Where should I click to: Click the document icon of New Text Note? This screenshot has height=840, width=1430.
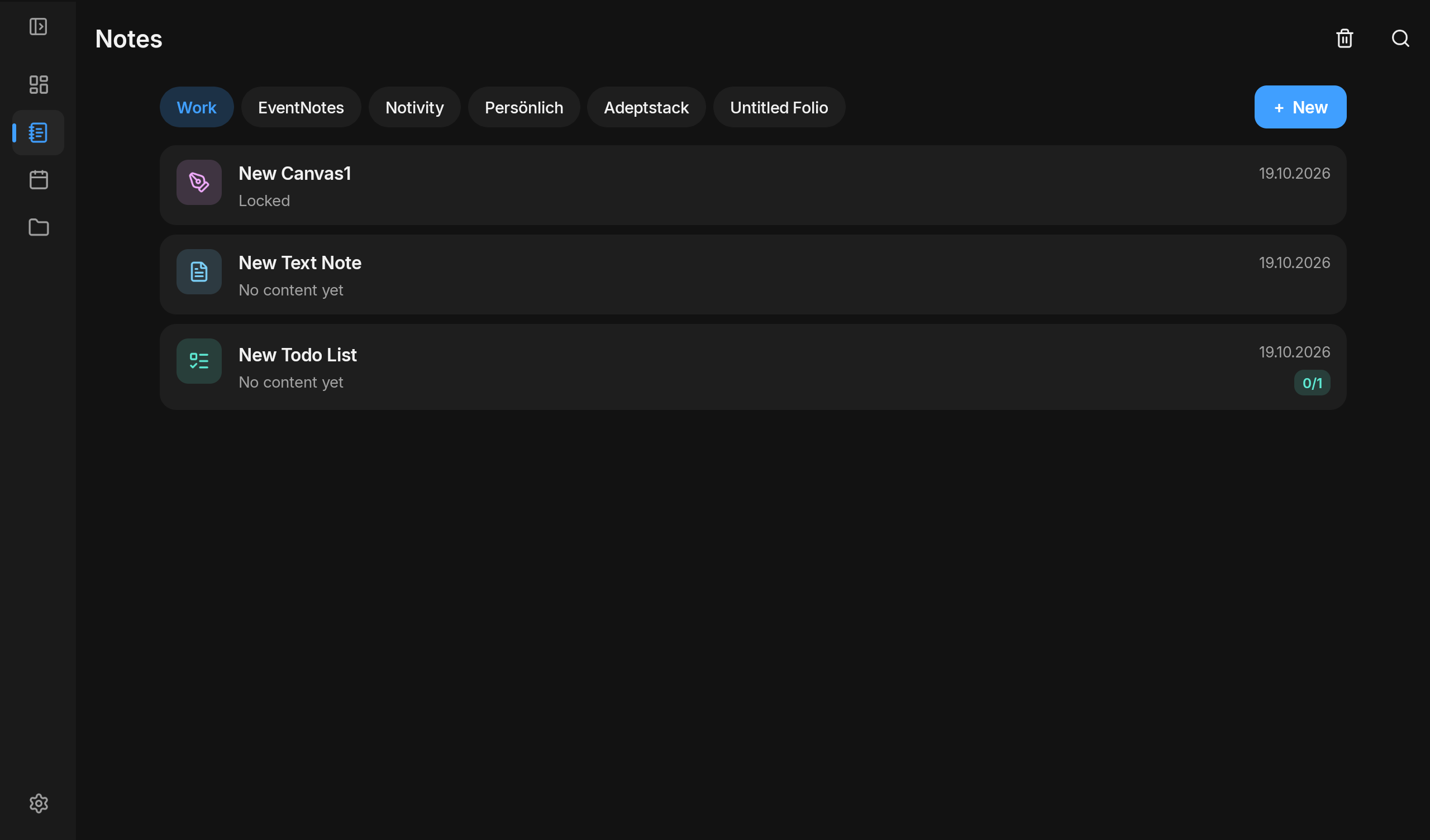point(199,272)
